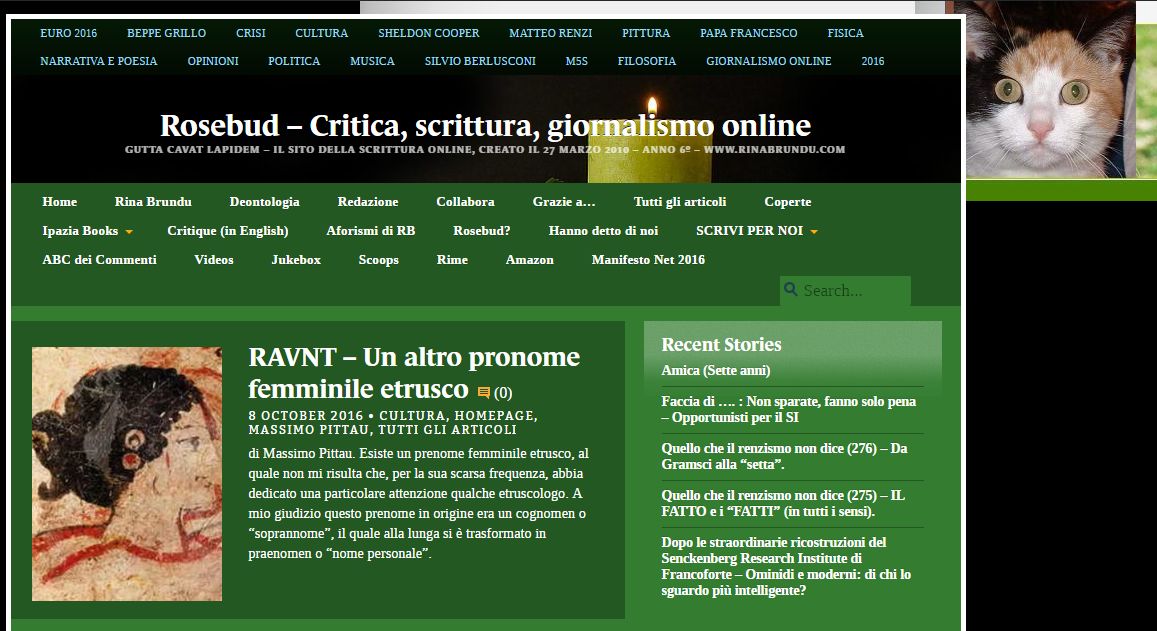Expand the SCRIVI PER NOI dropdown arrow
The height and width of the screenshot is (631, 1157).
coord(813,232)
